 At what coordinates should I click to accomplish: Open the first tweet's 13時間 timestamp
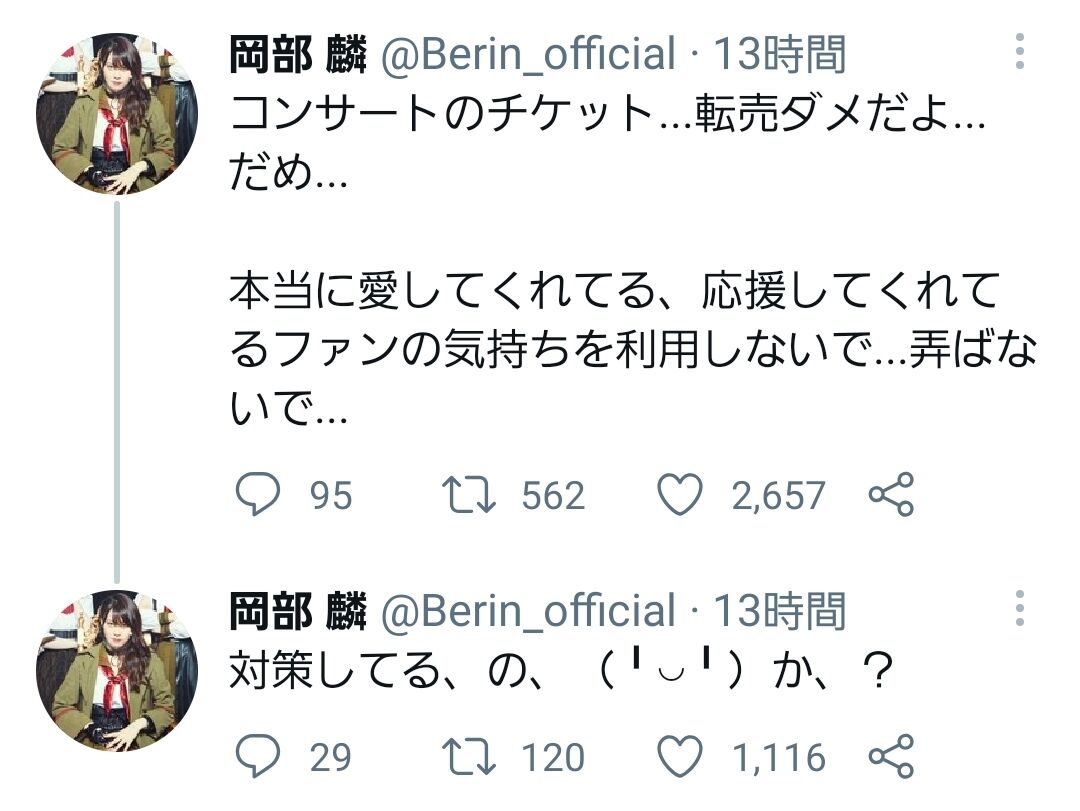point(779,53)
